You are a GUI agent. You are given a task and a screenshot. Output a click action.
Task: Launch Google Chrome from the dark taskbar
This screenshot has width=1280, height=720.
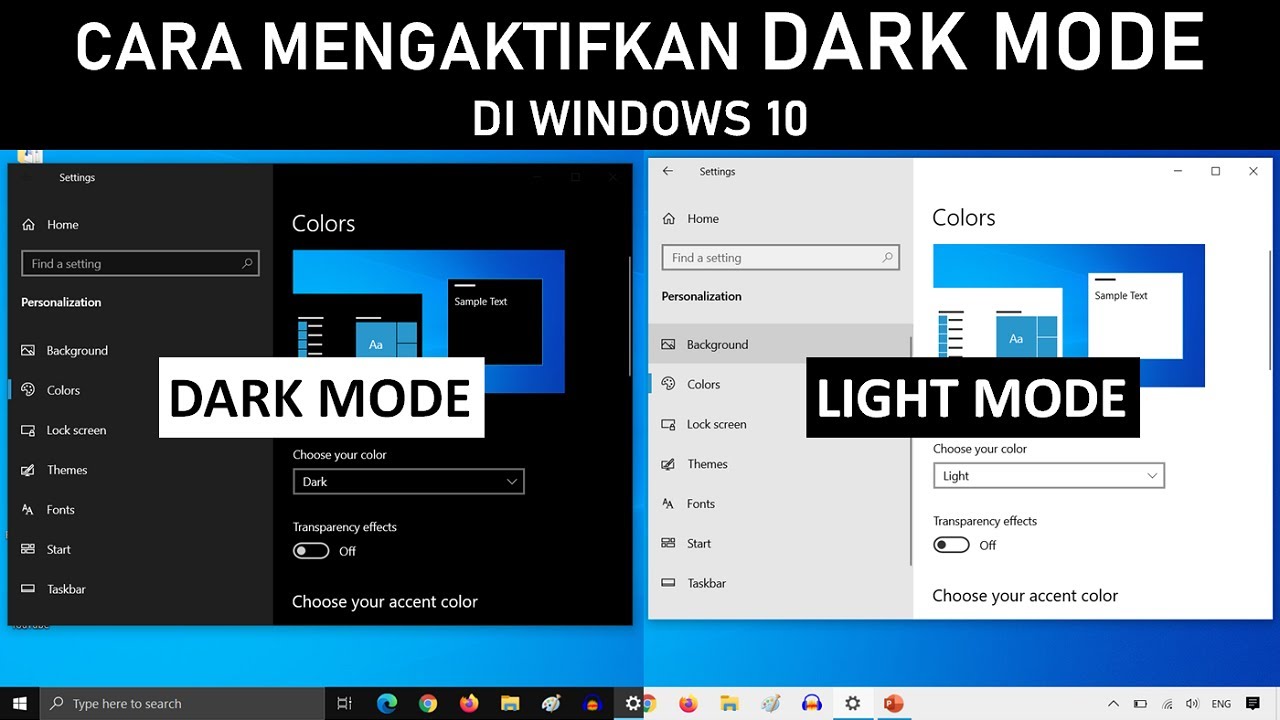pos(428,704)
